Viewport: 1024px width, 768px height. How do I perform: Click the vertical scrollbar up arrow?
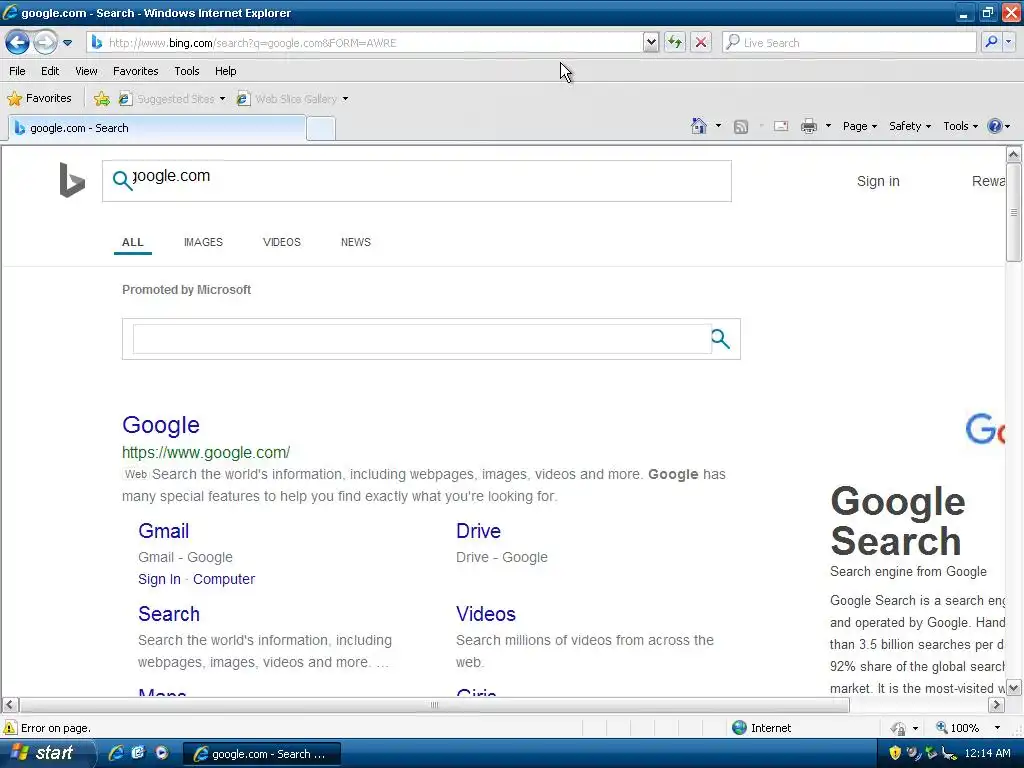(1014, 155)
